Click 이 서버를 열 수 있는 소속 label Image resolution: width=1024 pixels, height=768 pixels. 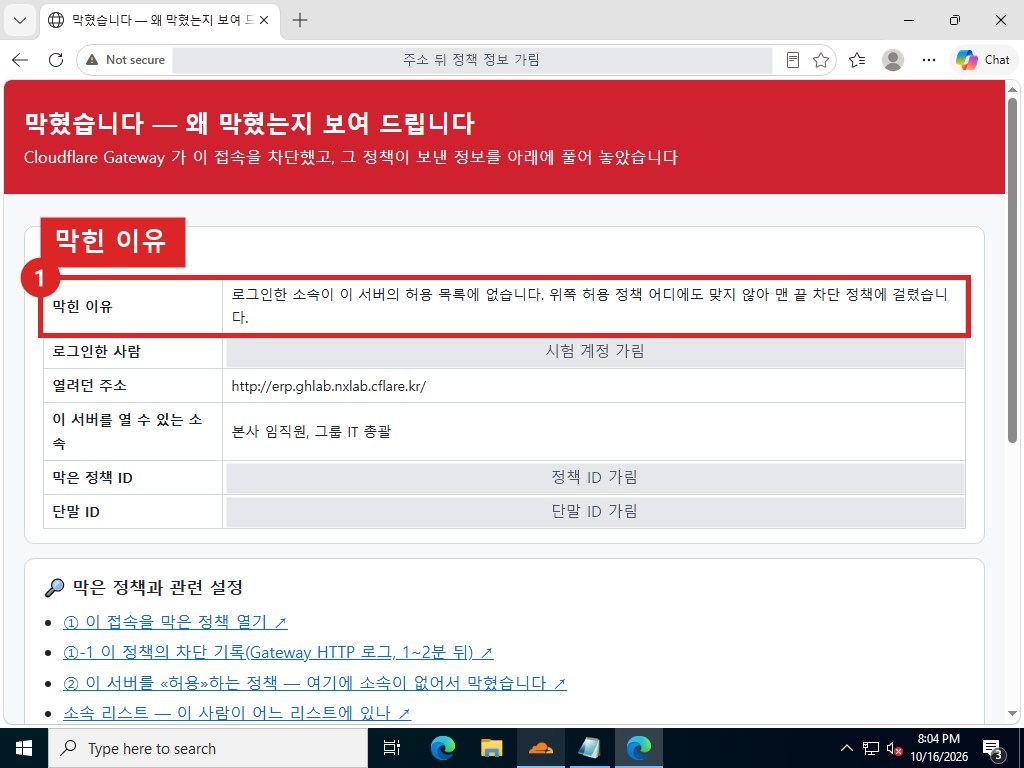click(127, 432)
